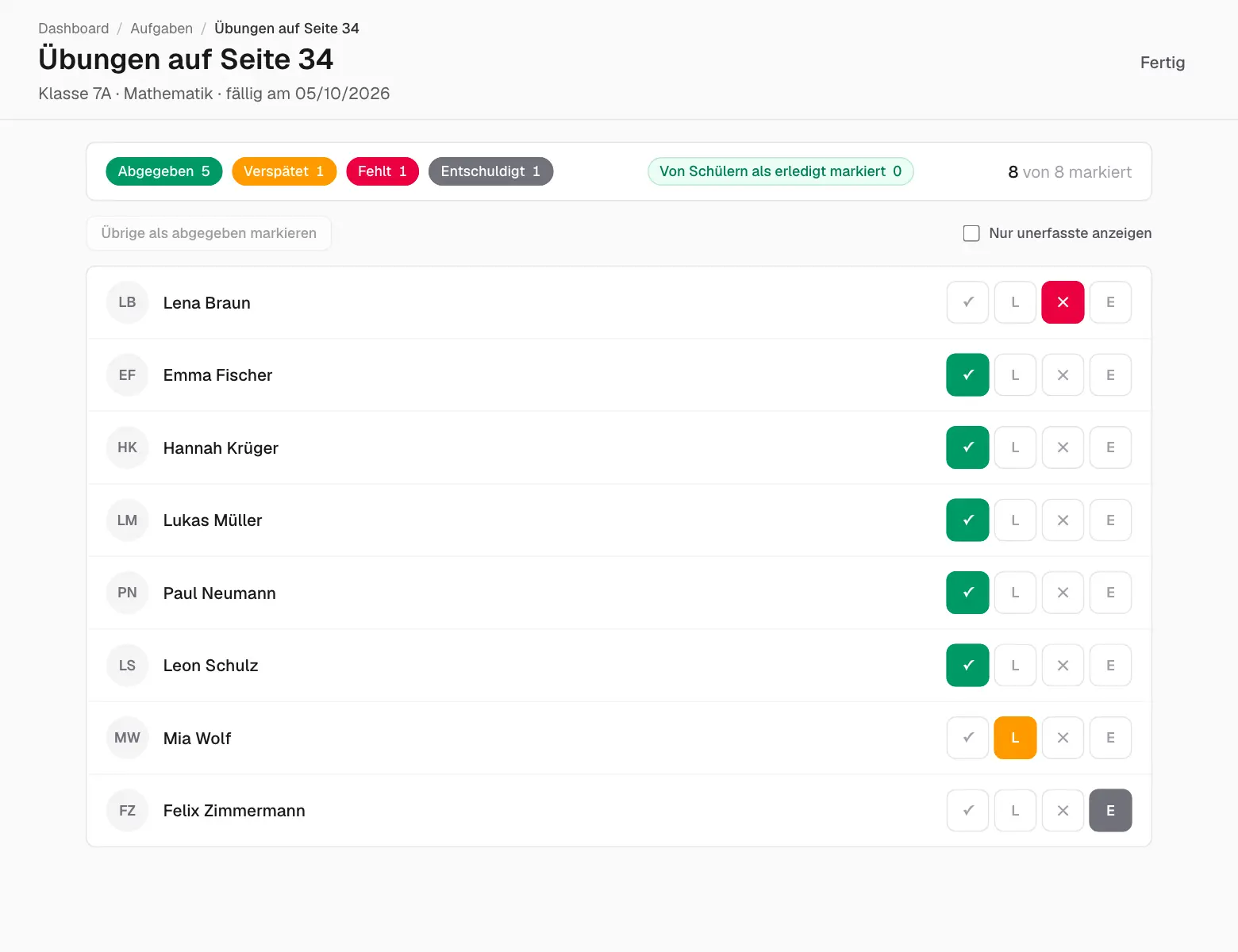Screen dimensions: 1238x952
Task: Mark Paul Neumann missing with X icon
Action: coord(1063,593)
